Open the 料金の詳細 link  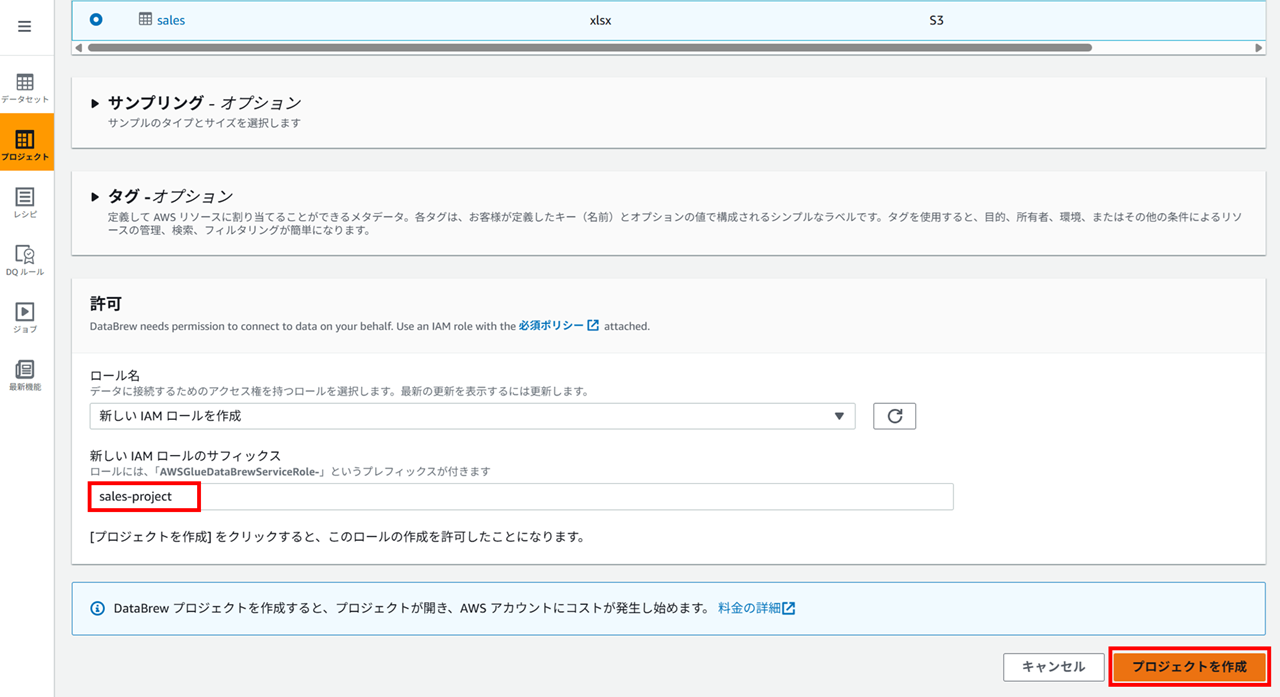[x=756, y=608]
